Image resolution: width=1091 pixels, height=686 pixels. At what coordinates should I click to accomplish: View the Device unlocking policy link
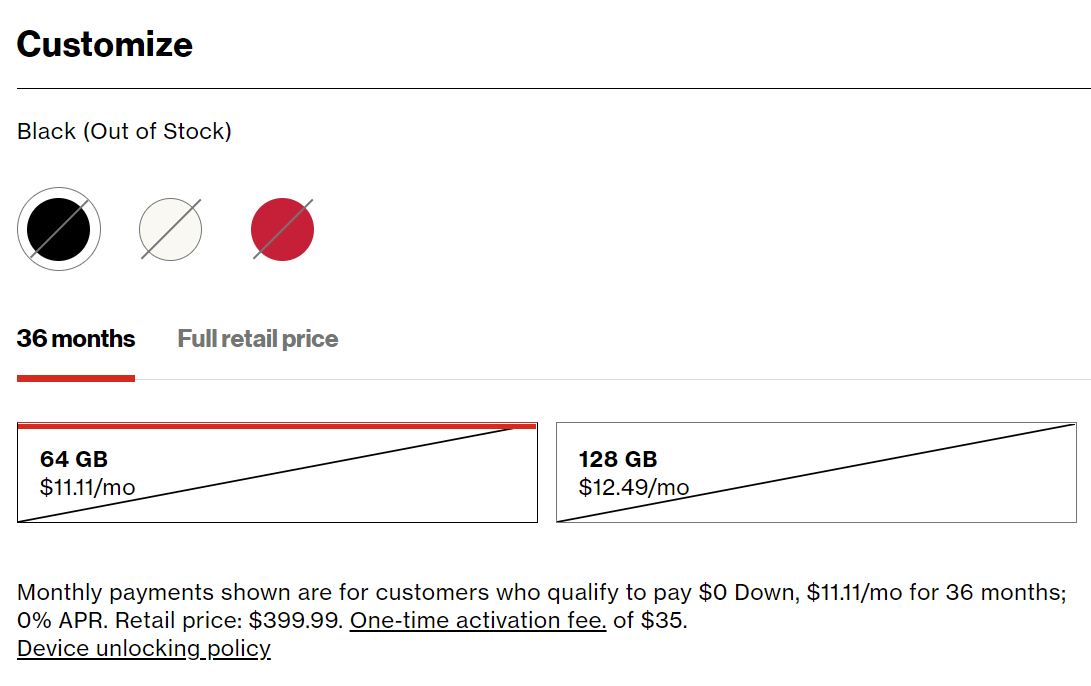tap(144, 648)
